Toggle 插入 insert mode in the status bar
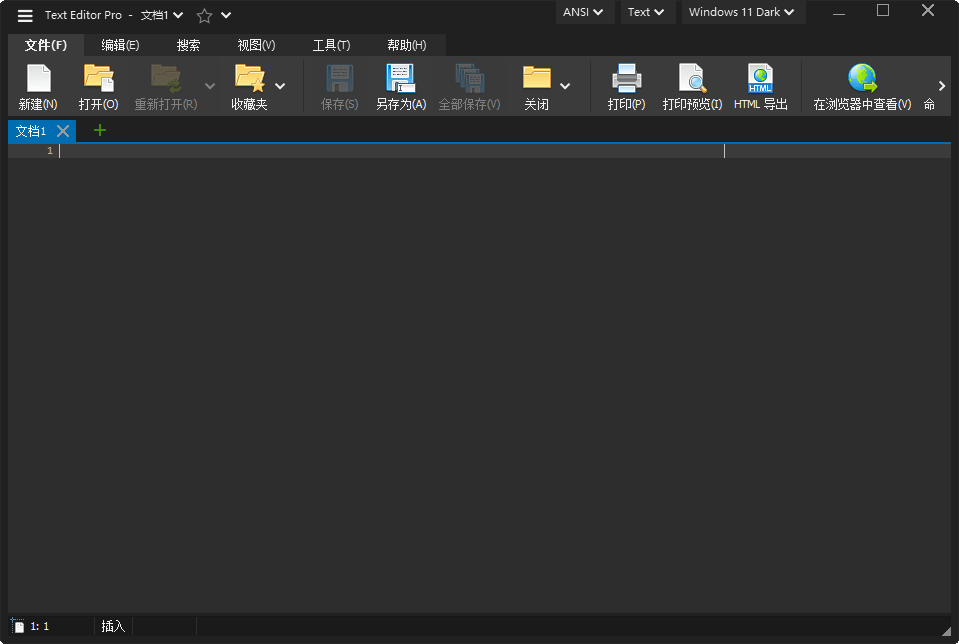Viewport: 959px width, 644px height. 112,625
